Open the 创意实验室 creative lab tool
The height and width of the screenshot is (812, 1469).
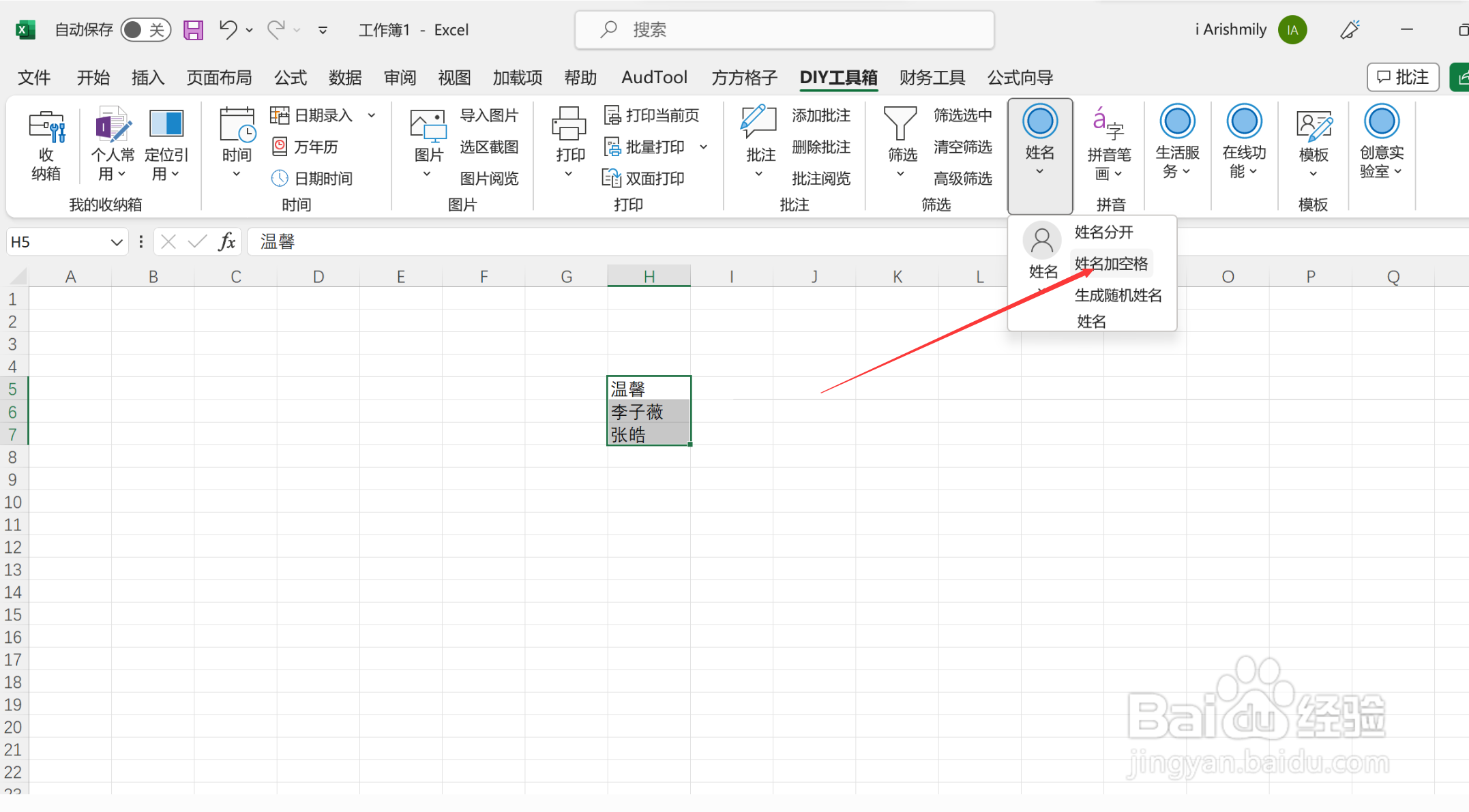pos(1382,141)
